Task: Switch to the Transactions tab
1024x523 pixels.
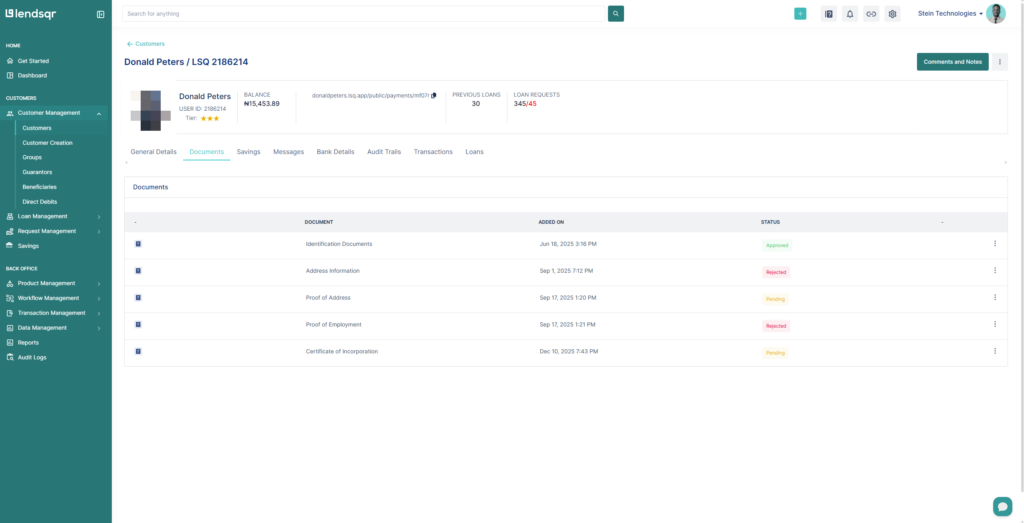Action: pyautogui.click(x=433, y=151)
